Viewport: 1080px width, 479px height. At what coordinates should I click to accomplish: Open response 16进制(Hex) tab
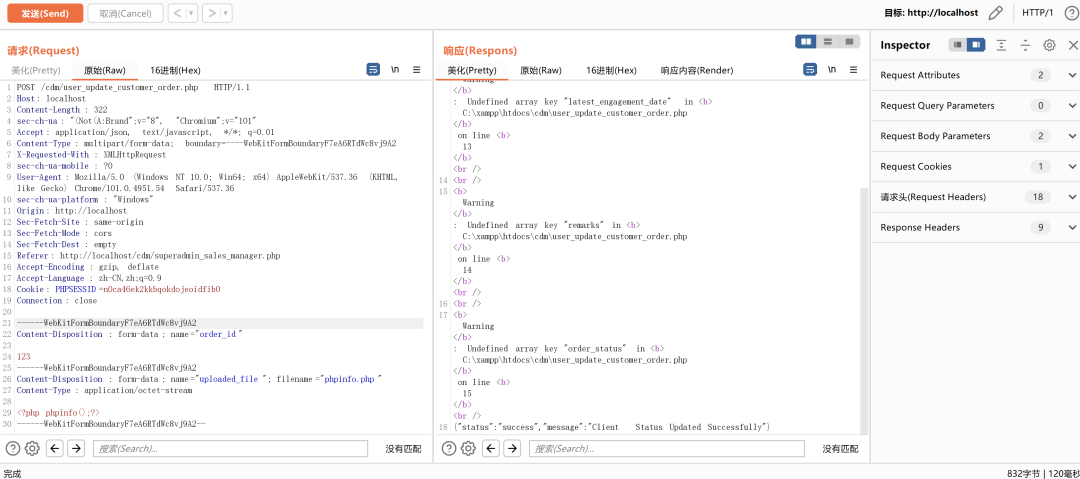point(611,70)
